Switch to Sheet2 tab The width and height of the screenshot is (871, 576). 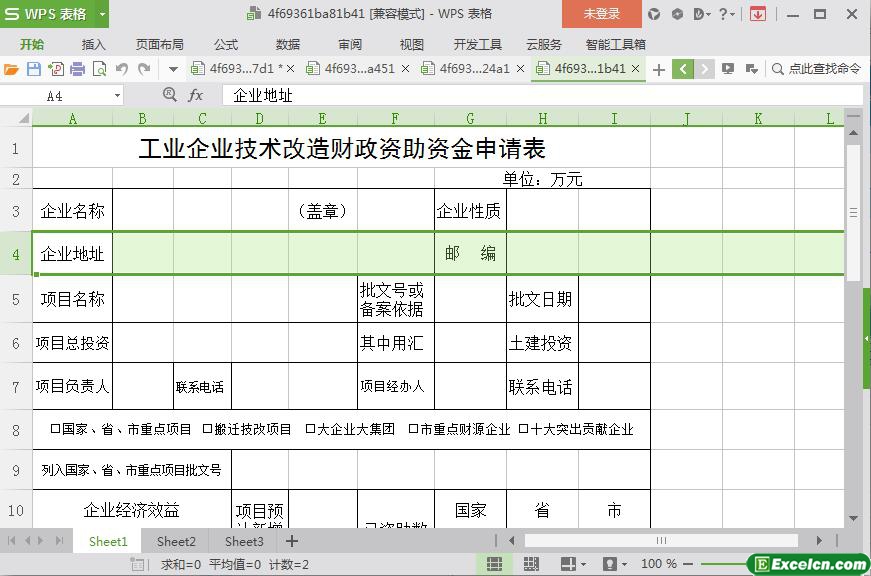pyautogui.click(x=176, y=541)
